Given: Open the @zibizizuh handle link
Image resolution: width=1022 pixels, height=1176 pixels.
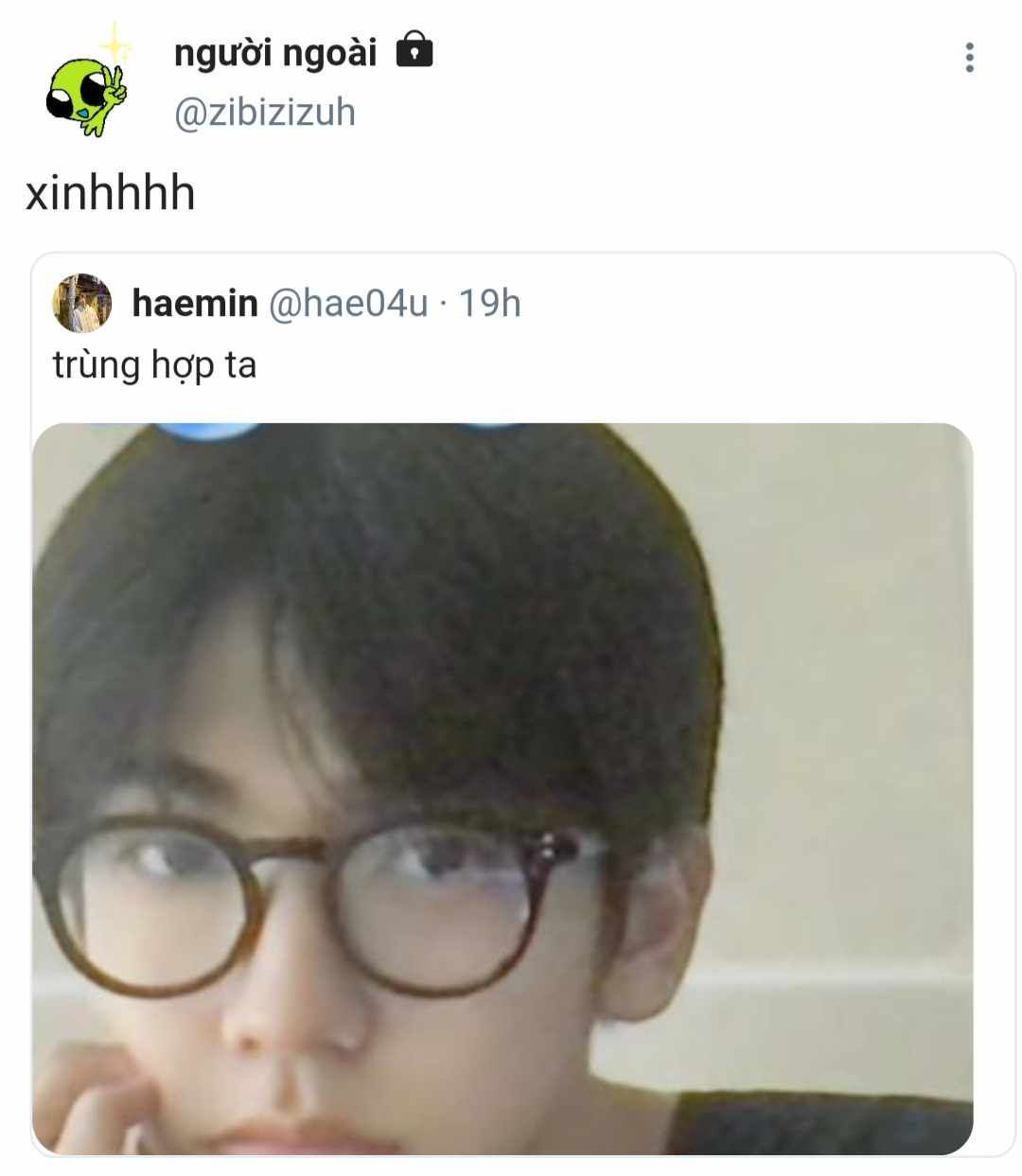Looking at the screenshot, I should 265,113.
